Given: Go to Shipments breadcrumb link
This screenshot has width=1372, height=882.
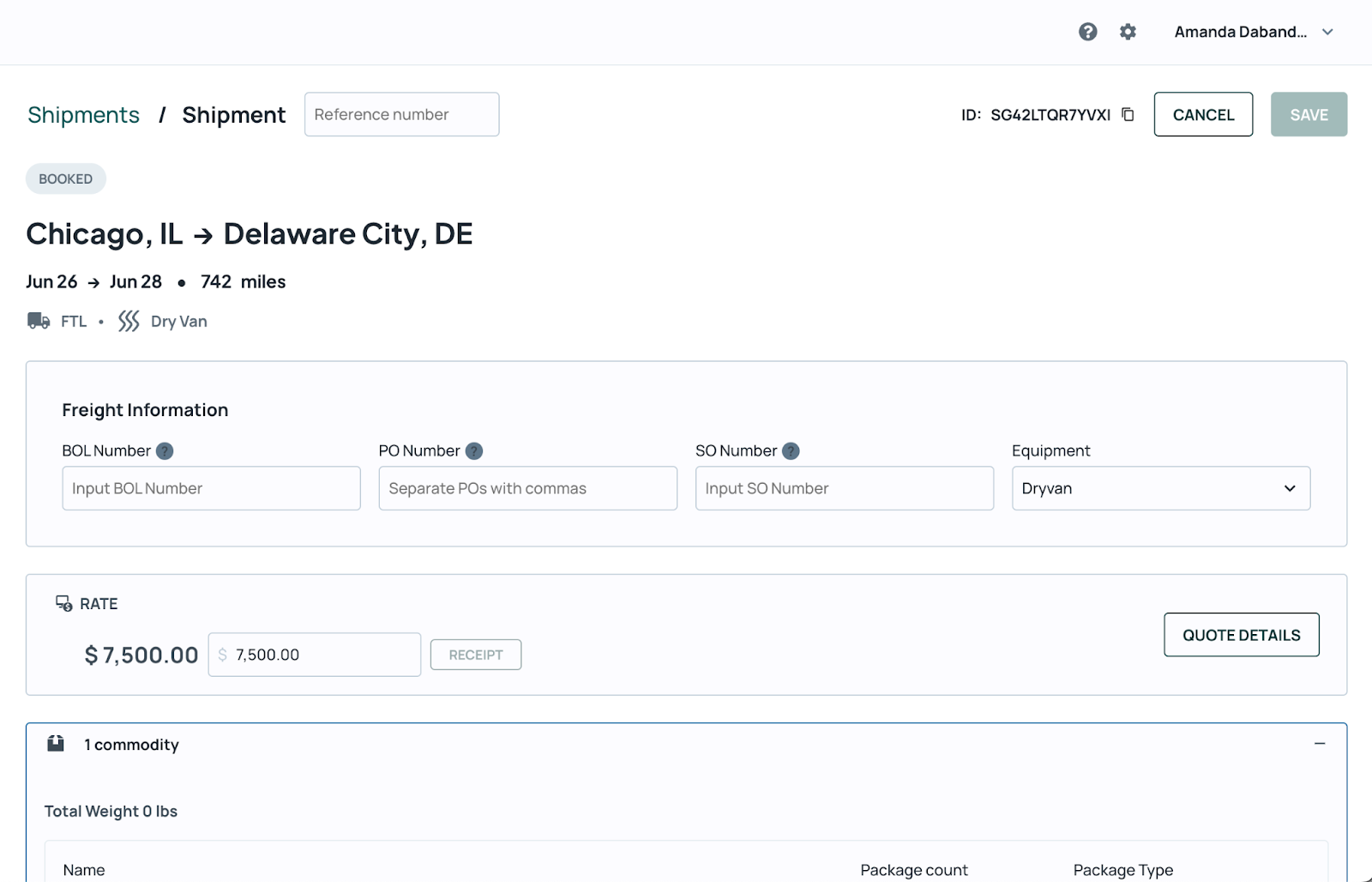Looking at the screenshot, I should [x=83, y=115].
